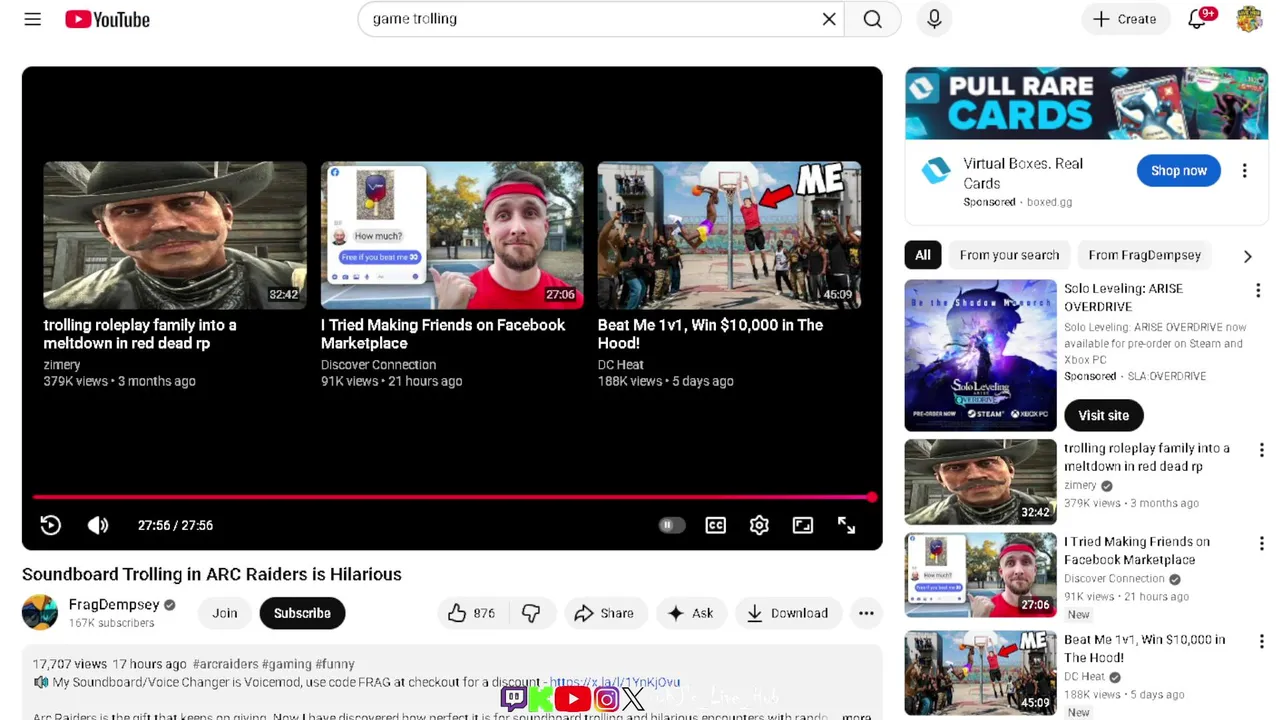1280x720 pixels.
Task: Enter full screen mode
Action: (846, 525)
